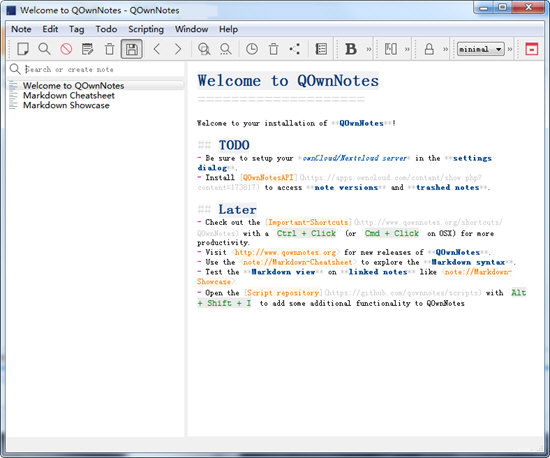550x458 pixels.
Task: Click the 'Script repository' link text
Action: click(x=283, y=293)
